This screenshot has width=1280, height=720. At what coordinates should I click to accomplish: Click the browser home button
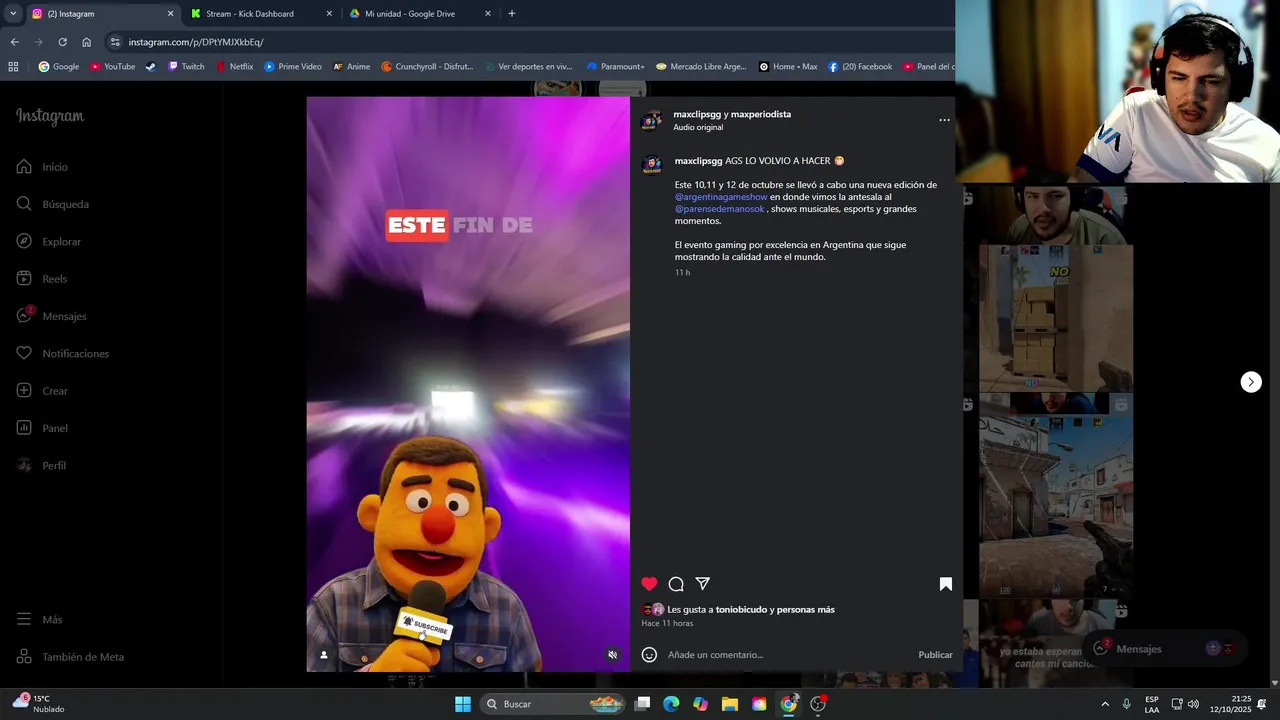(86, 42)
